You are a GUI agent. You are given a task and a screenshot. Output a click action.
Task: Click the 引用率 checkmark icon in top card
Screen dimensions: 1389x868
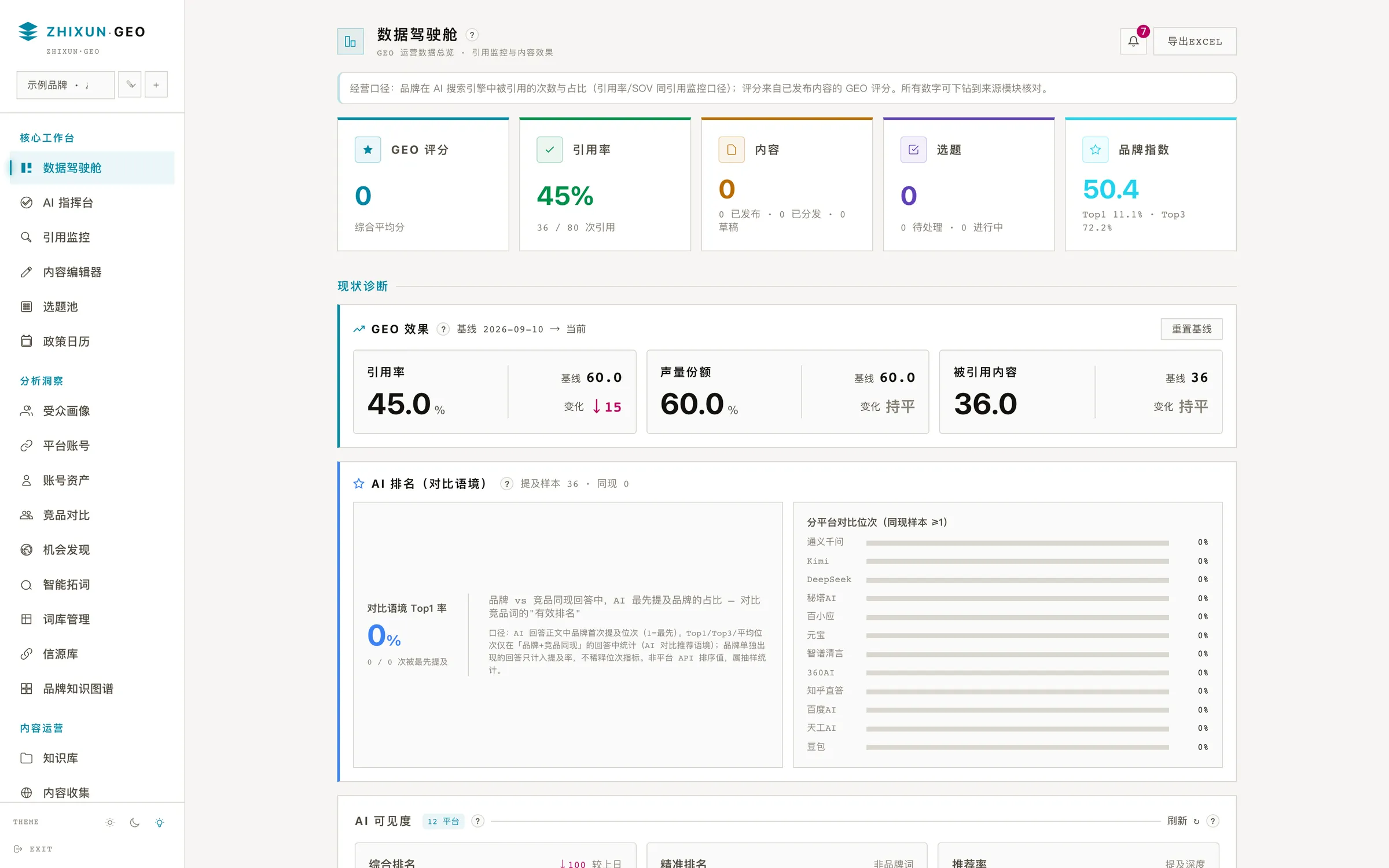click(550, 150)
